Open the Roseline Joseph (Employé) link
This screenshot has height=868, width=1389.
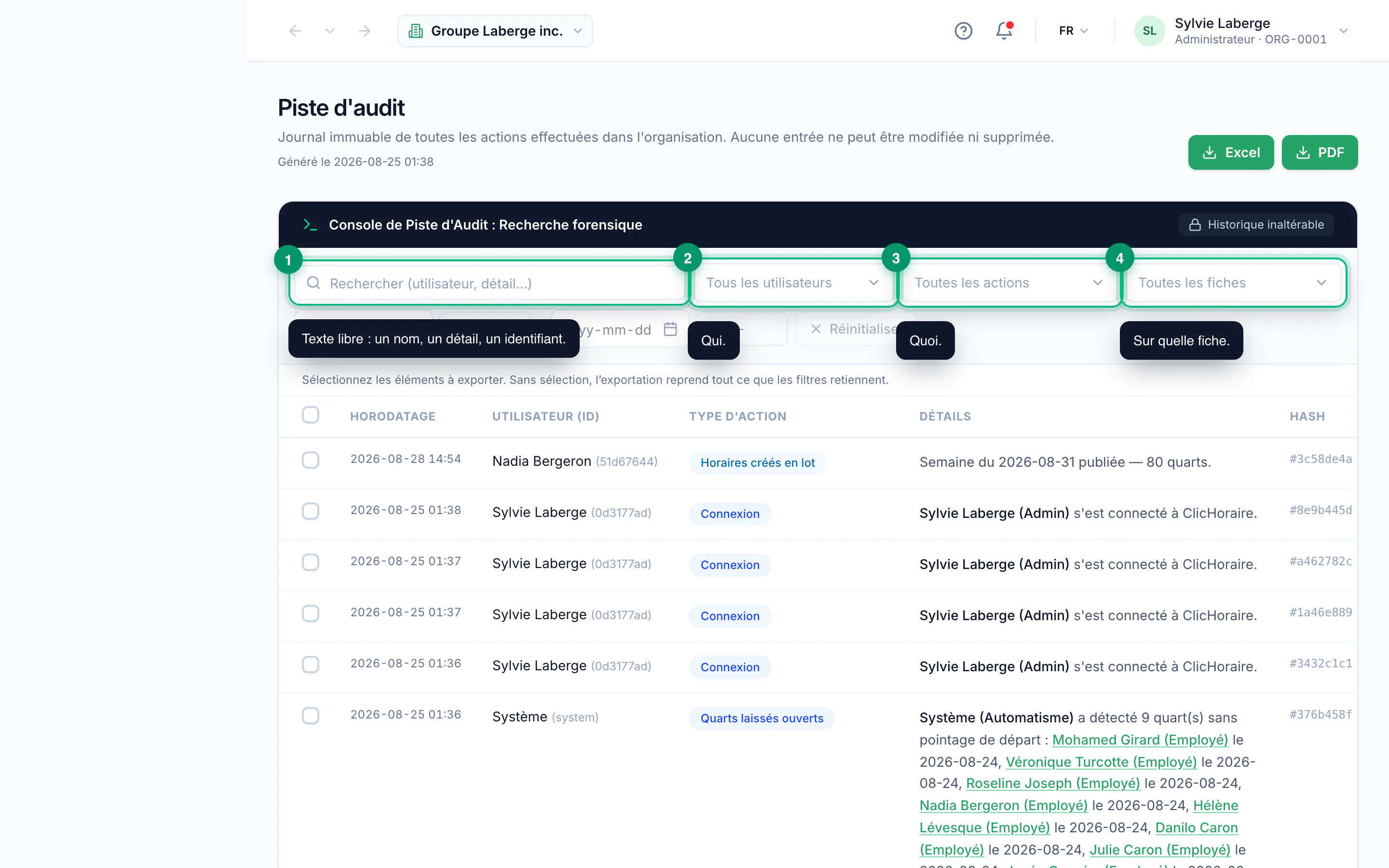[x=1053, y=784]
